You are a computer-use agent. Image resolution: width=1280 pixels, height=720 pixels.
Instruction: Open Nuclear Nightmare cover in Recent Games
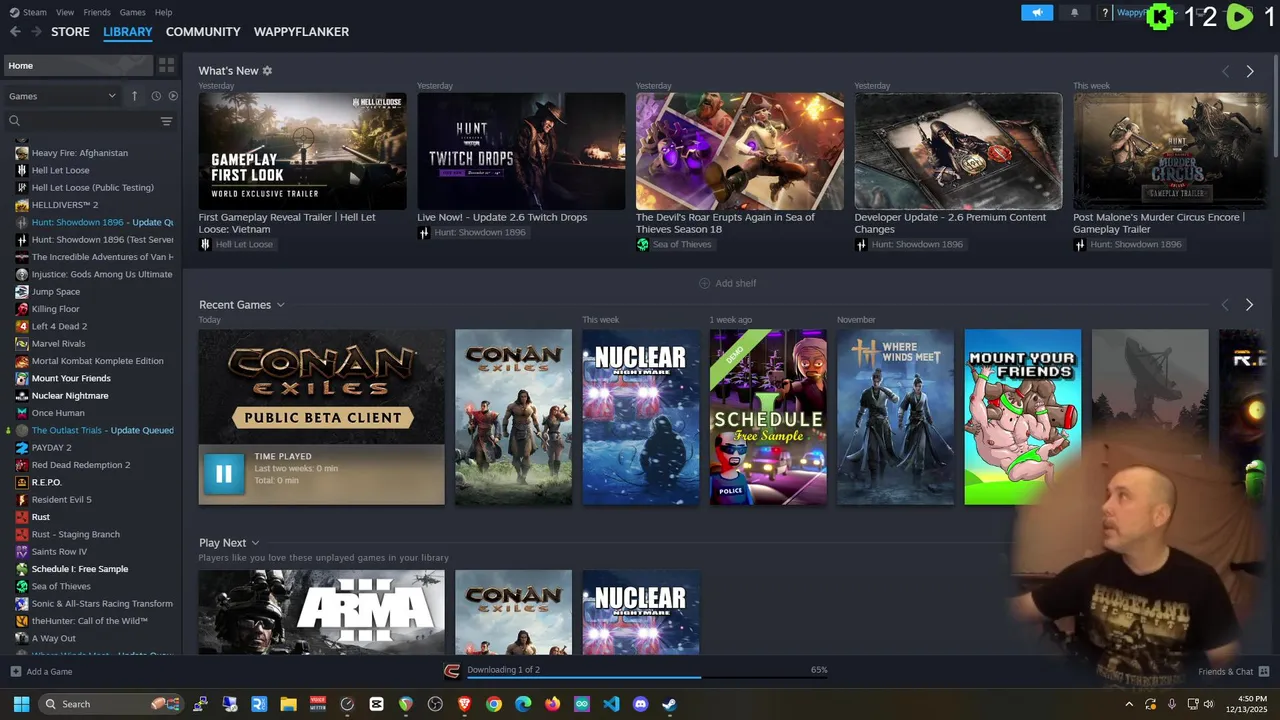click(641, 417)
